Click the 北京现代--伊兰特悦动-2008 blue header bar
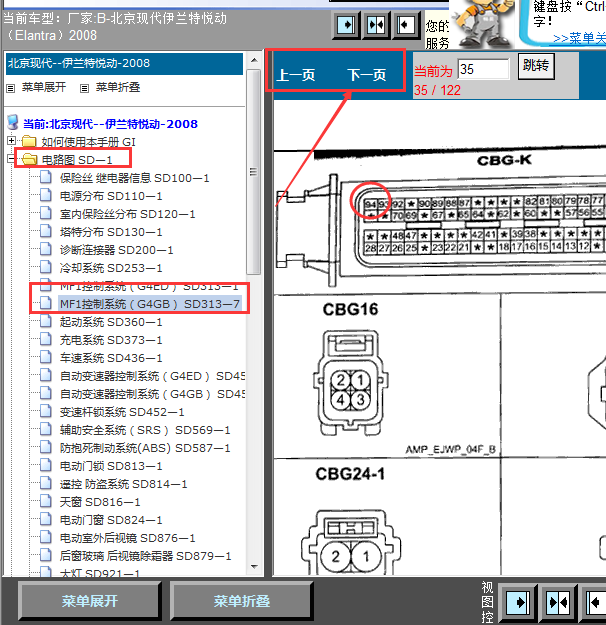The height and width of the screenshot is (625, 606). click(x=124, y=64)
